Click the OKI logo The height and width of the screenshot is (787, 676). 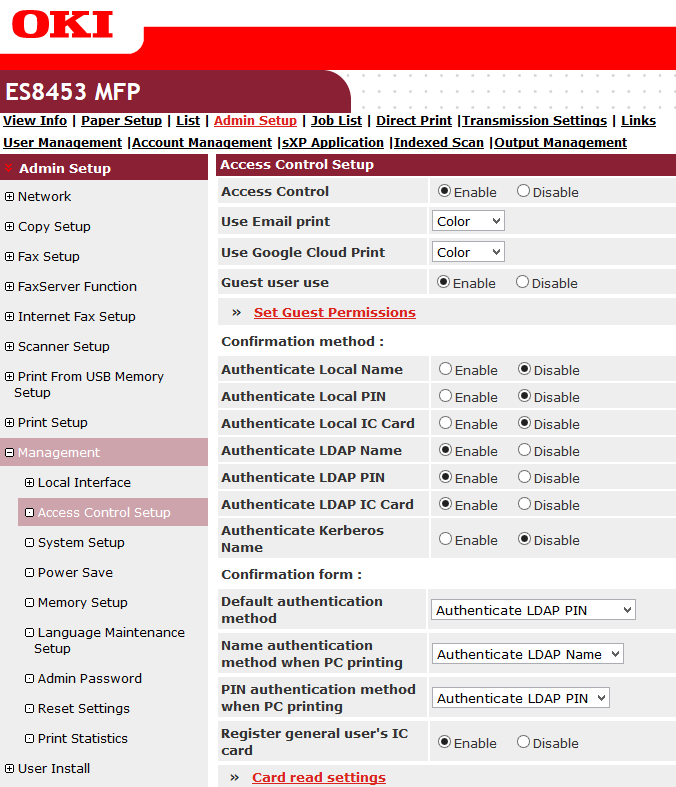pyautogui.click(x=62, y=25)
